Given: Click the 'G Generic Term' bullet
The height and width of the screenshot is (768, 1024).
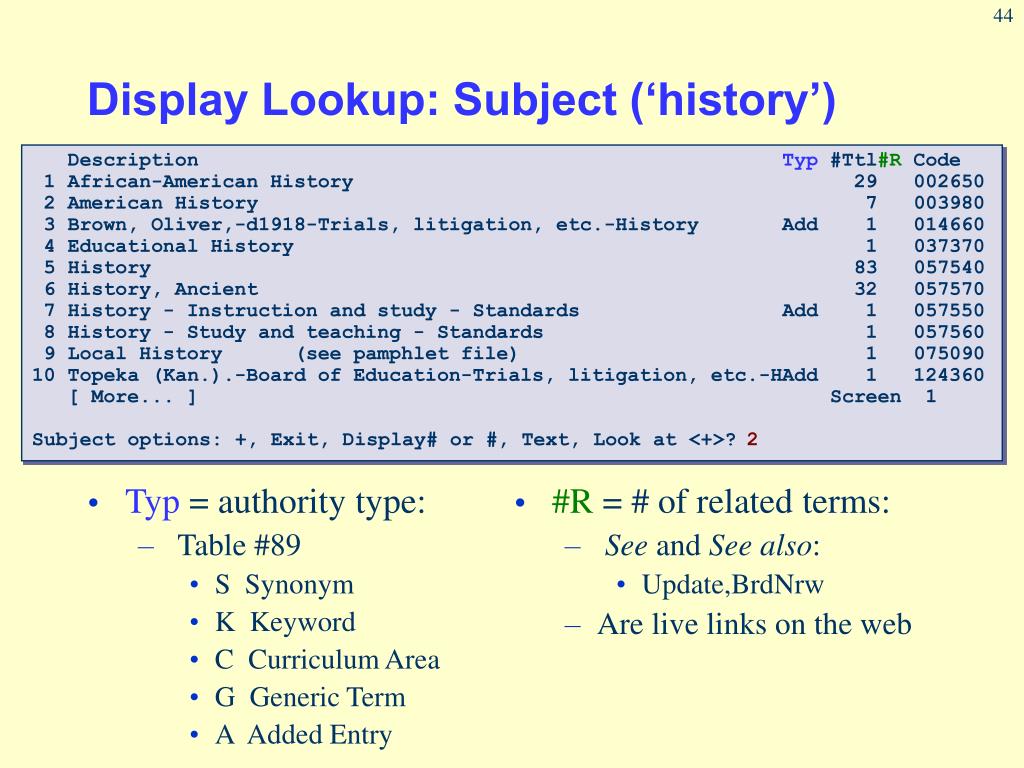Looking at the screenshot, I should [x=310, y=697].
